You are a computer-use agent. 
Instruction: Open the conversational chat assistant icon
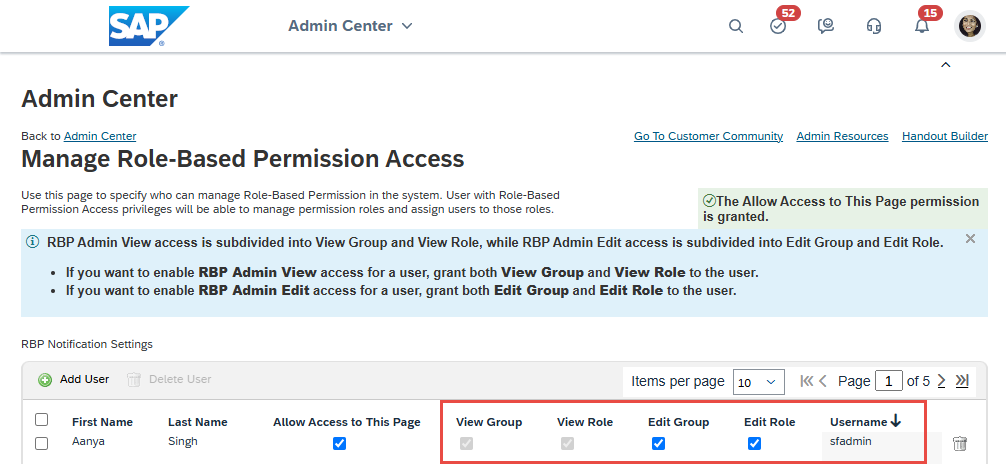pyautogui.click(x=826, y=26)
